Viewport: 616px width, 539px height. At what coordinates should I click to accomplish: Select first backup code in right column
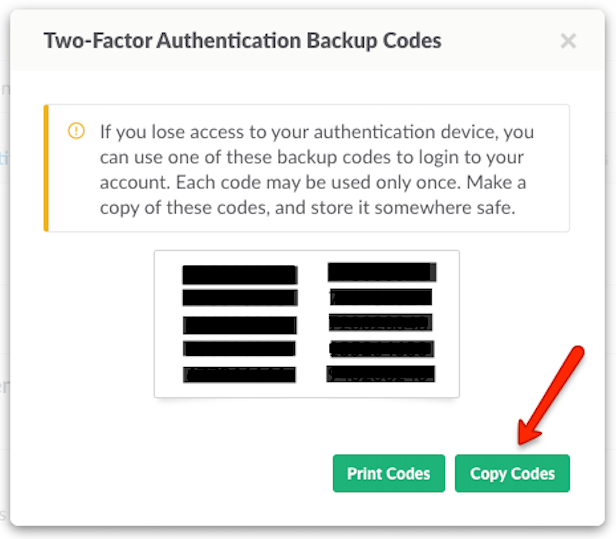click(x=380, y=272)
